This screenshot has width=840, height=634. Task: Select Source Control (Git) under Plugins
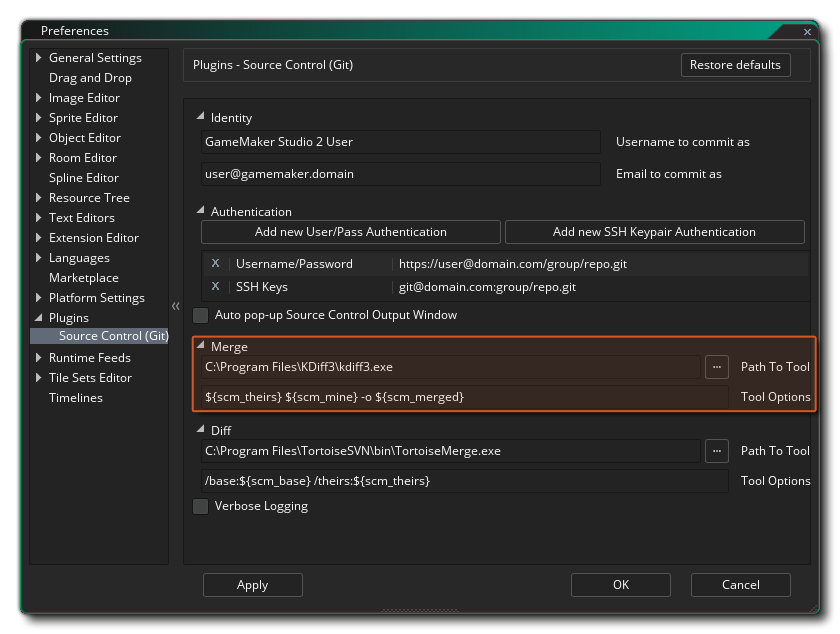pyautogui.click(x=113, y=335)
